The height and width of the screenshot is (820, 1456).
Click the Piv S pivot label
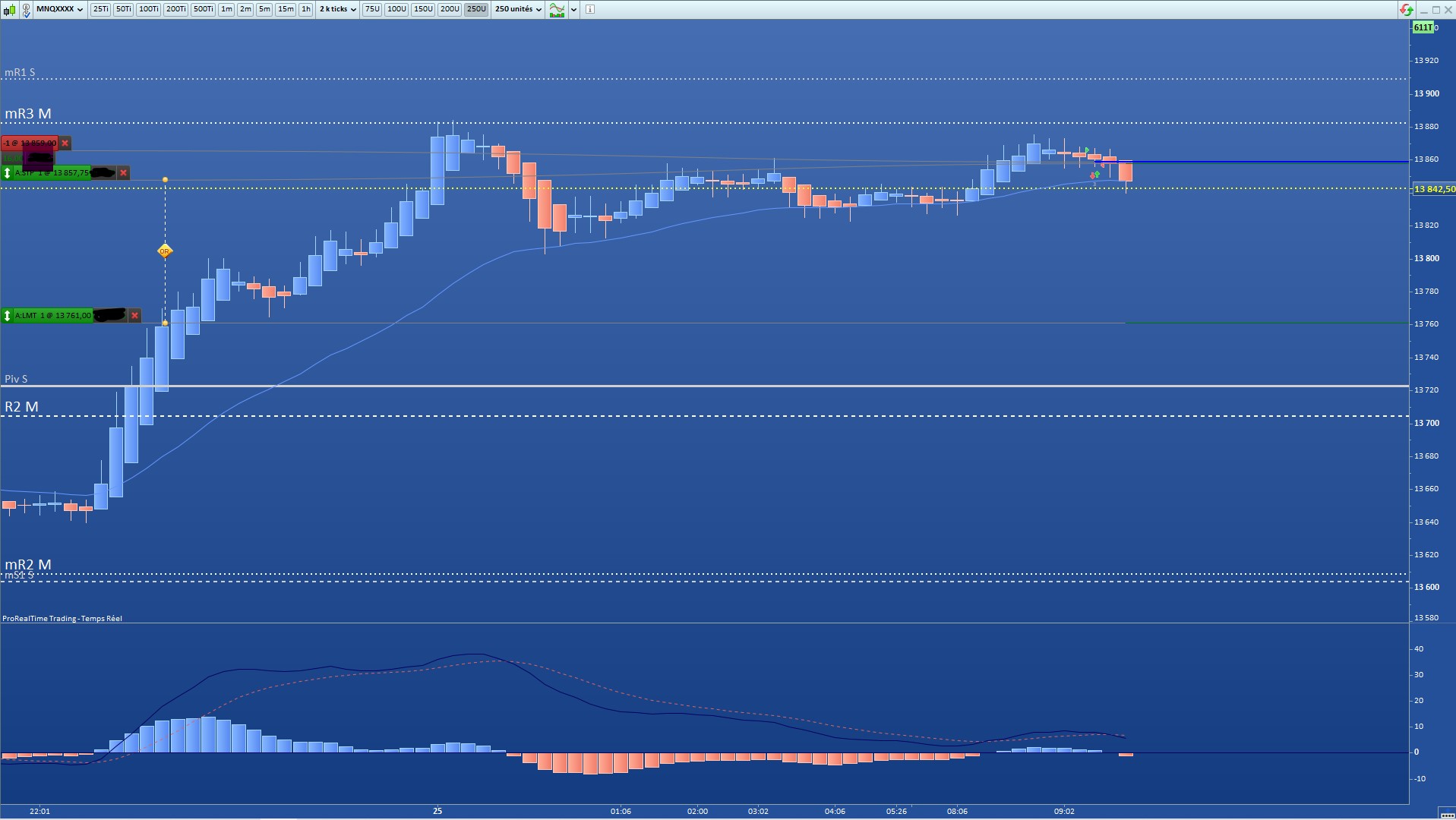tap(16, 379)
